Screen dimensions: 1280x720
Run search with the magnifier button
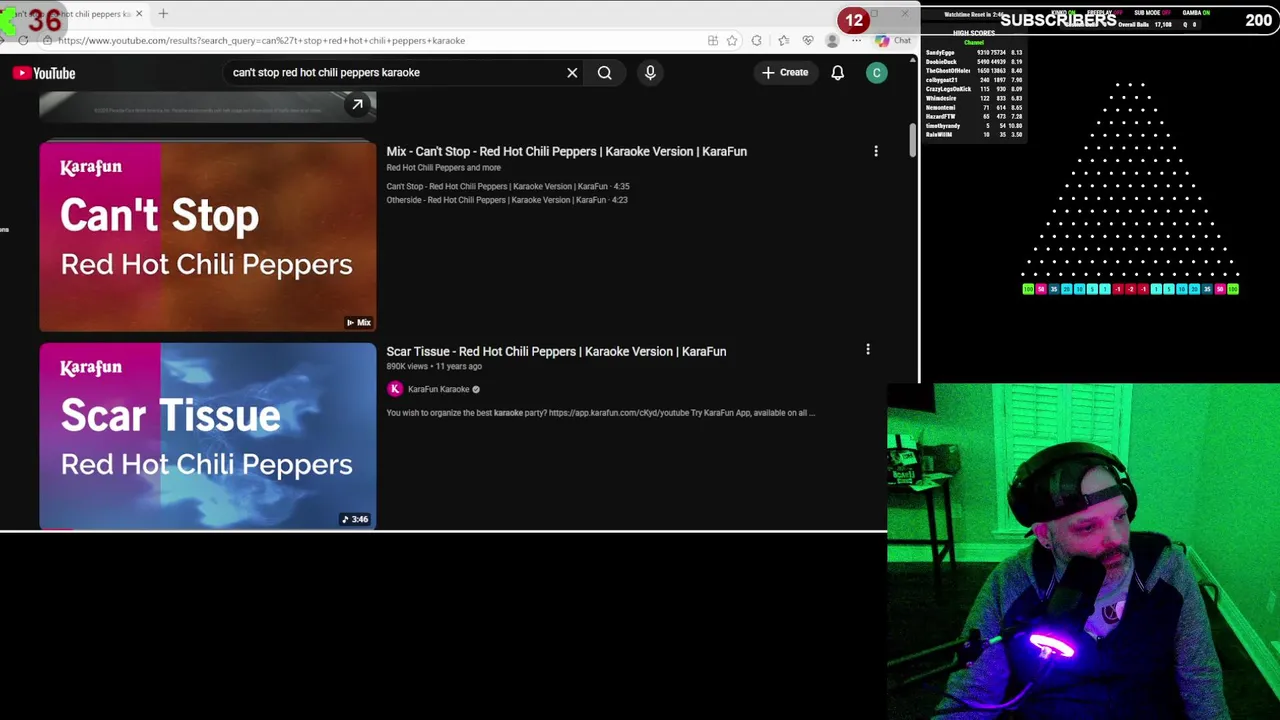click(605, 73)
